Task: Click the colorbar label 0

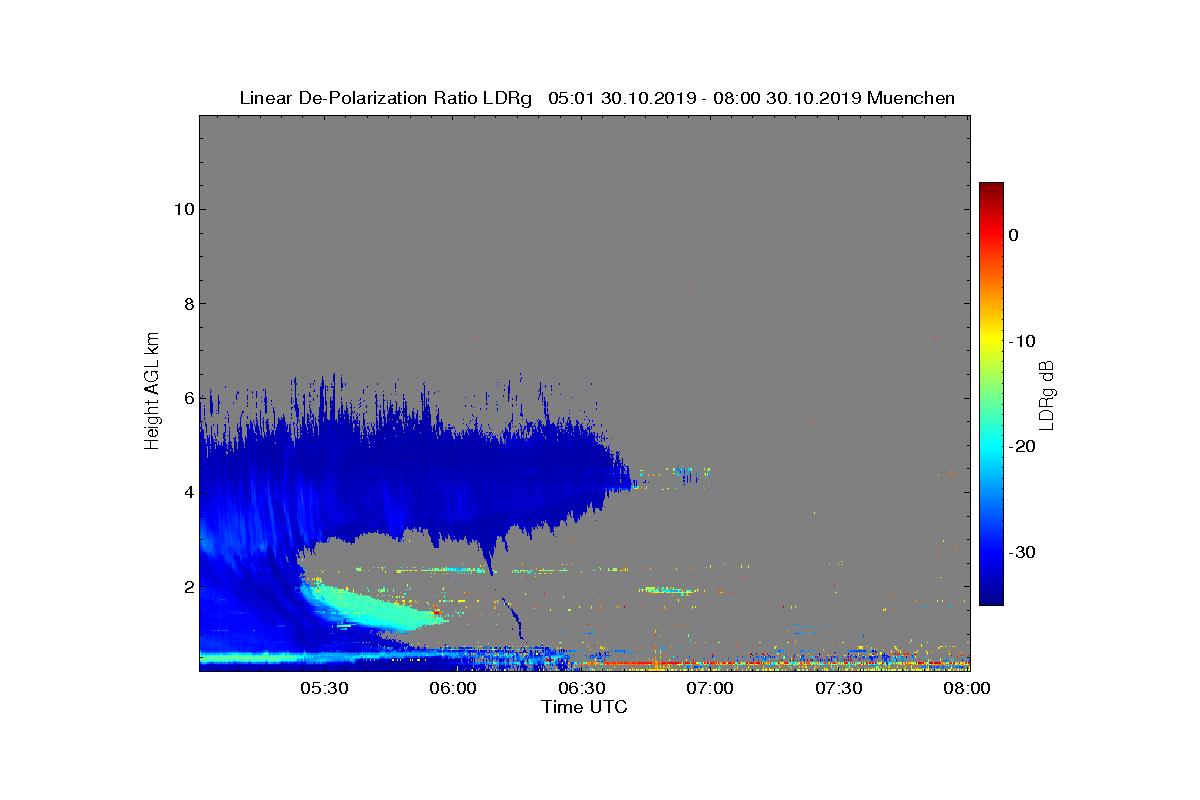Action: click(x=1013, y=235)
